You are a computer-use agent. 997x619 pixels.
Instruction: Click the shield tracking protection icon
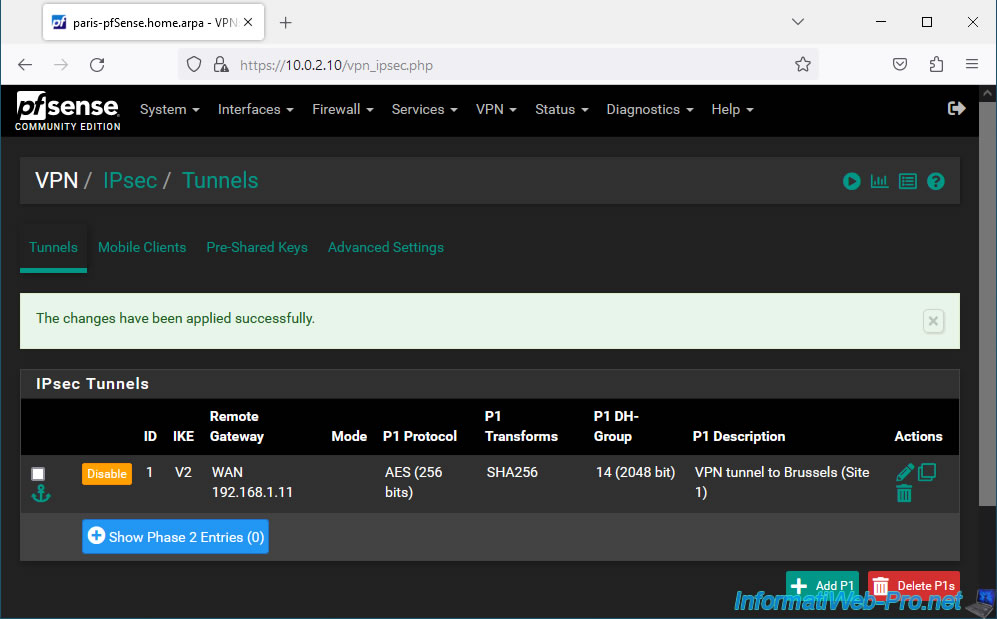point(194,65)
